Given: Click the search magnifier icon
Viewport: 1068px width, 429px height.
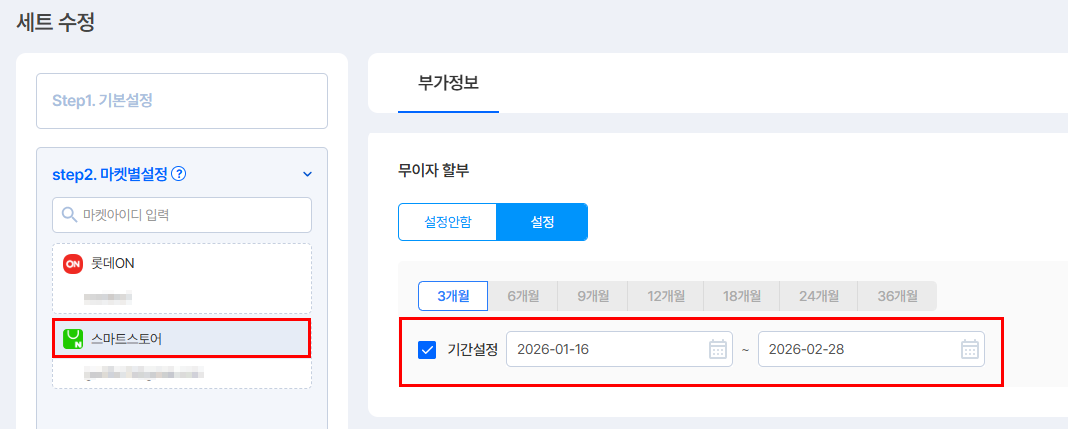Looking at the screenshot, I should click(69, 214).
